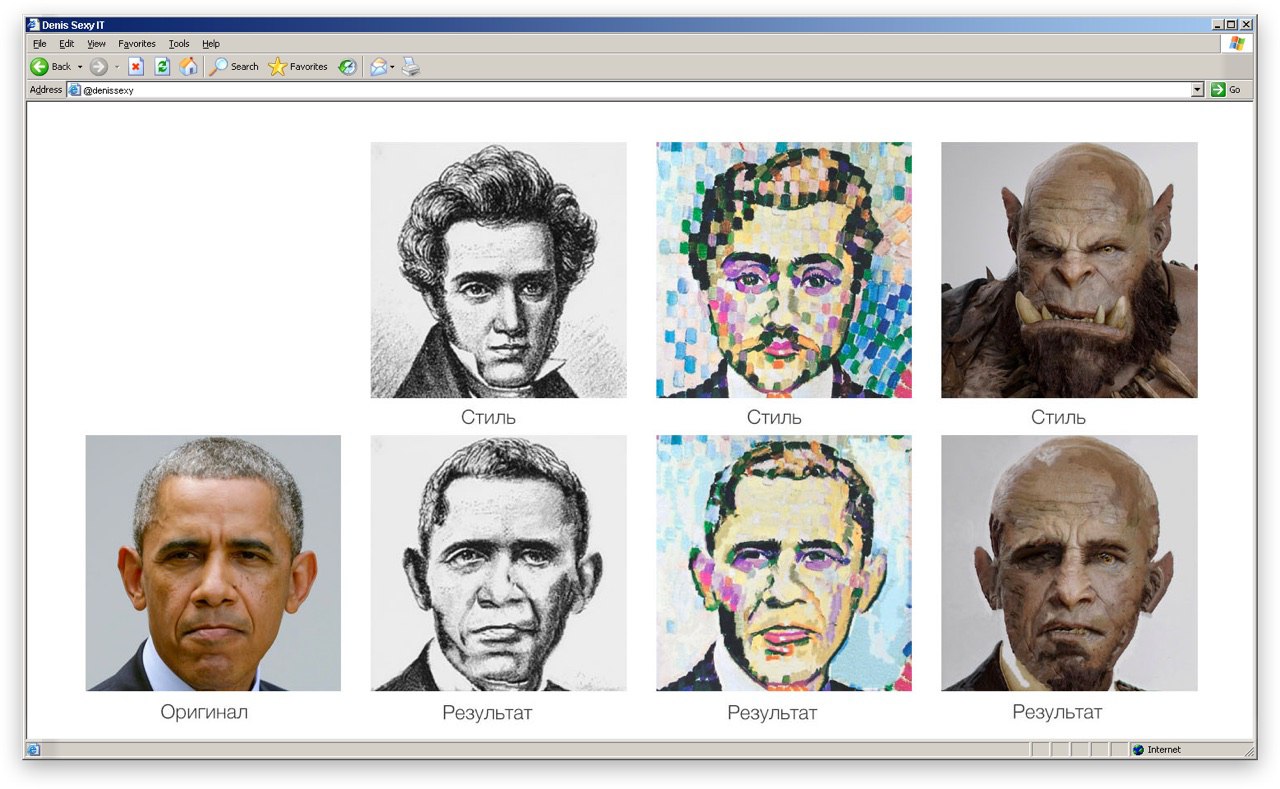Click the Оригинал caption text
The width and height of the screenshot is (1280, 789).
click(204, 713)
